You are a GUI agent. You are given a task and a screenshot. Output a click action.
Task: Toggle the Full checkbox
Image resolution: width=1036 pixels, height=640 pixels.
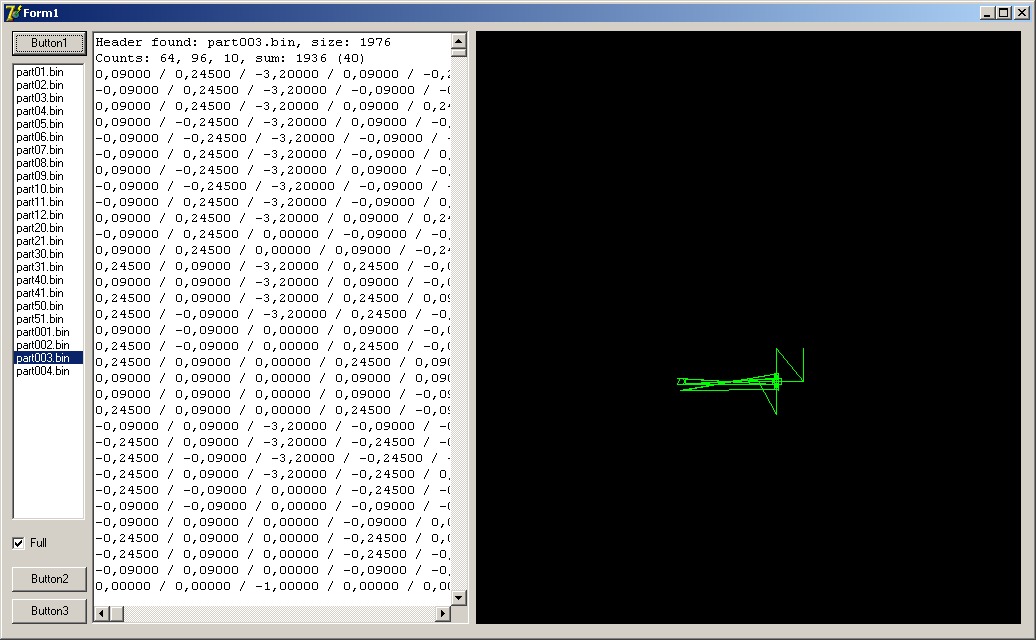pos(18,543)
